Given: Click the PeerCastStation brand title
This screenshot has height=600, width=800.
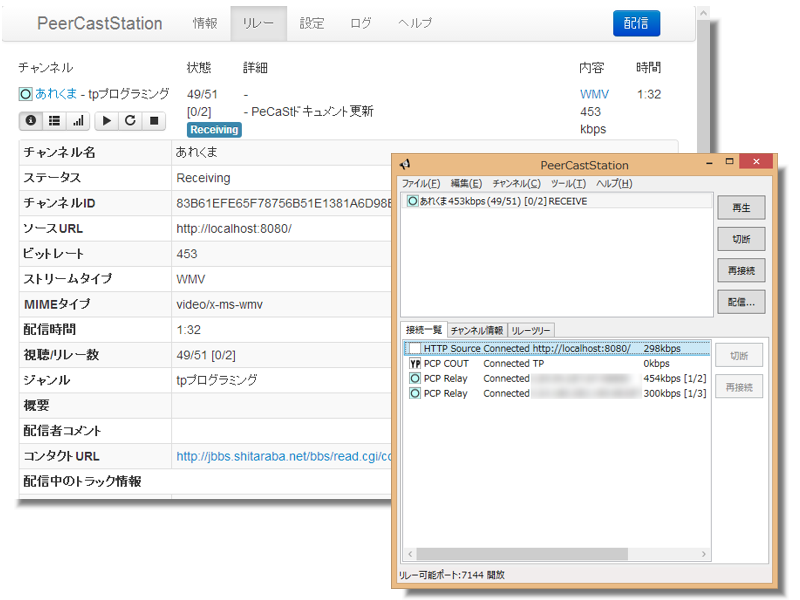Looking at the screenshot, I should pyautogui.click(x=99, y=23).
